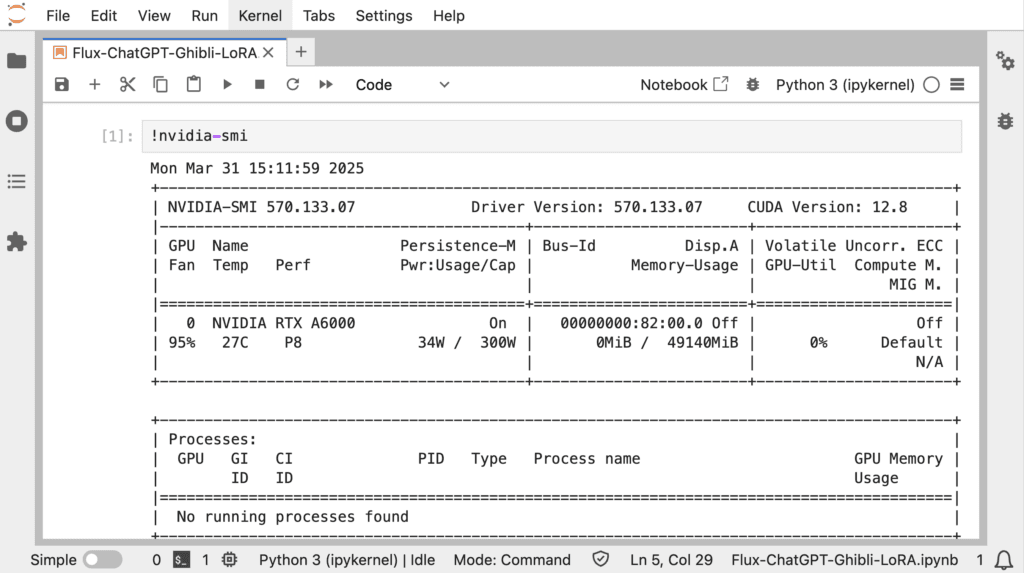
Task: Interrupt the kernel with stop button
Action: 260,84
